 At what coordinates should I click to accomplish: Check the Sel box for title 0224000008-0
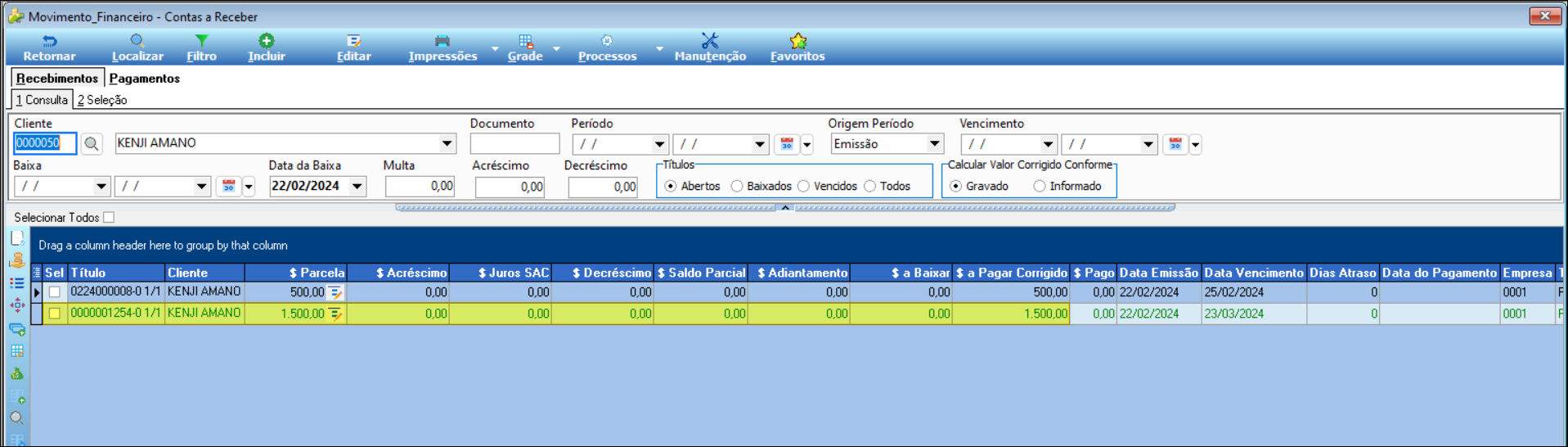click(x=55, y=292)
